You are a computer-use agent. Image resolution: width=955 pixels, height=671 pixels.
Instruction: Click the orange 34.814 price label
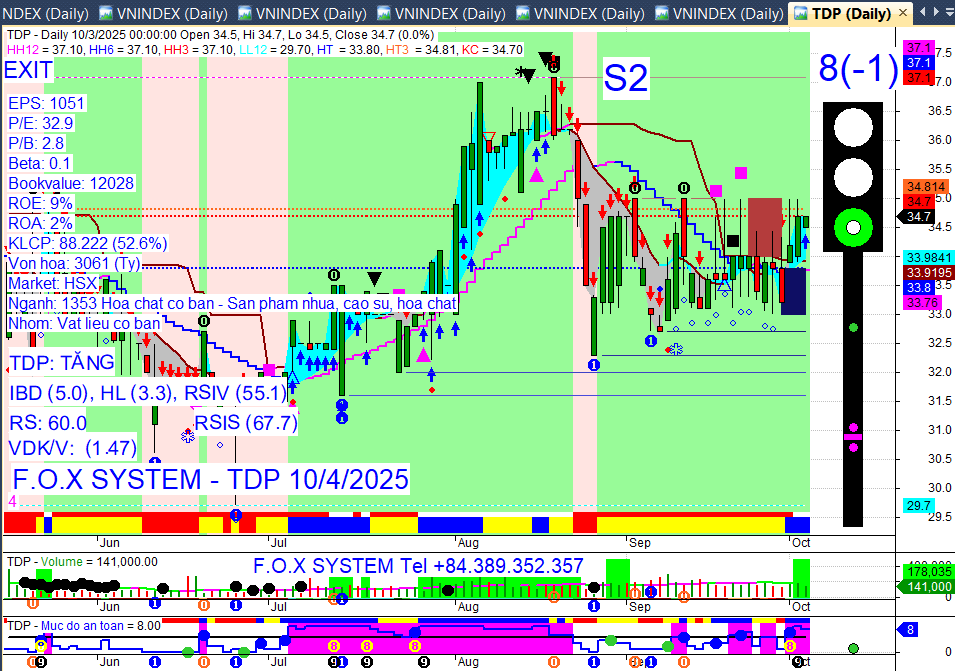[926, 187]
